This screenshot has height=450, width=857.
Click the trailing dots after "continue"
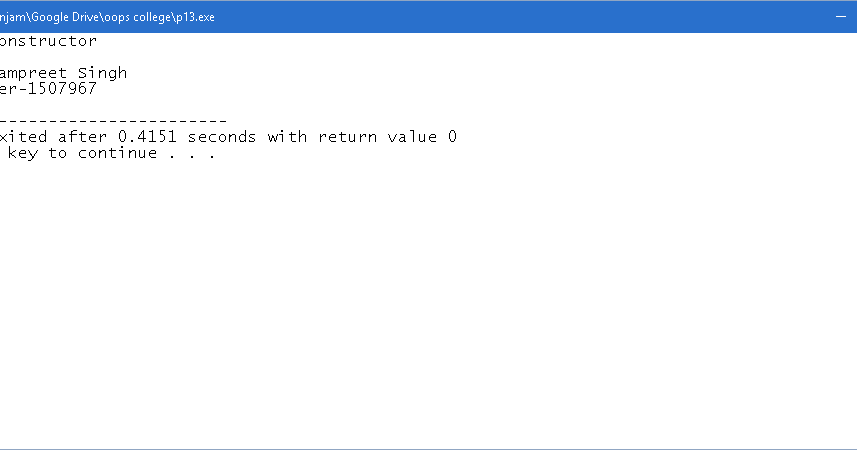click(192, 155)
